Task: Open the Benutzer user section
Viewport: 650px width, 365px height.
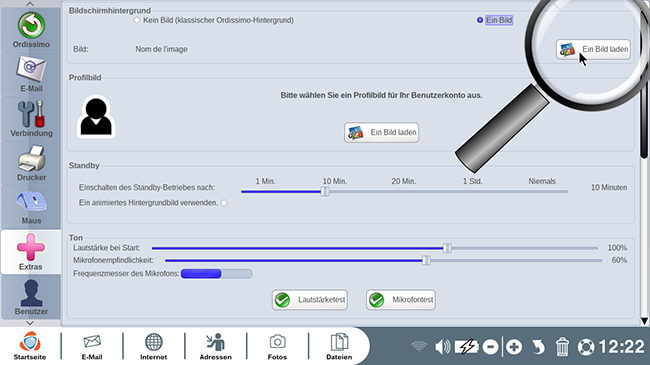Action: click(31, 297)
